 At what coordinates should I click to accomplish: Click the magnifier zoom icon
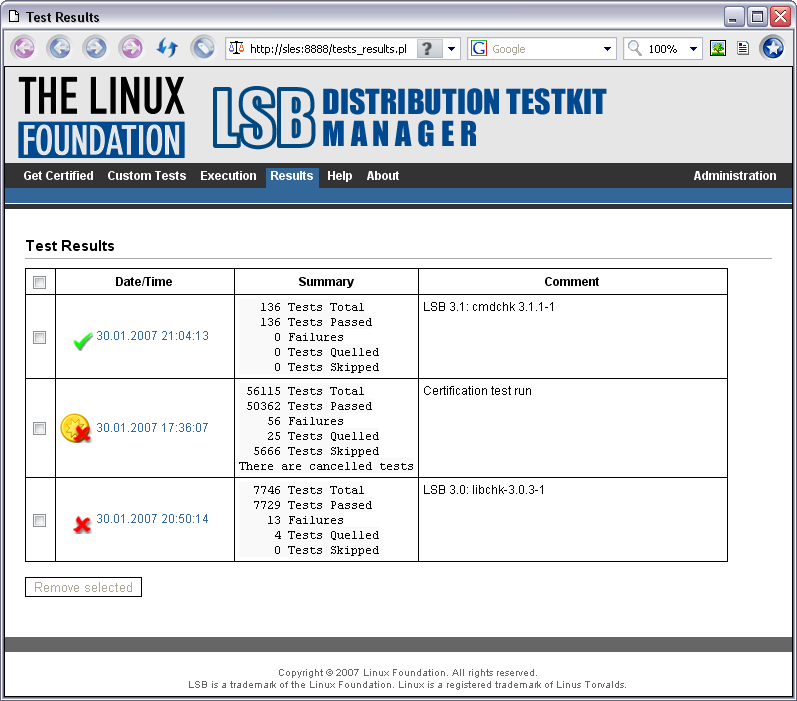point(634,48)
